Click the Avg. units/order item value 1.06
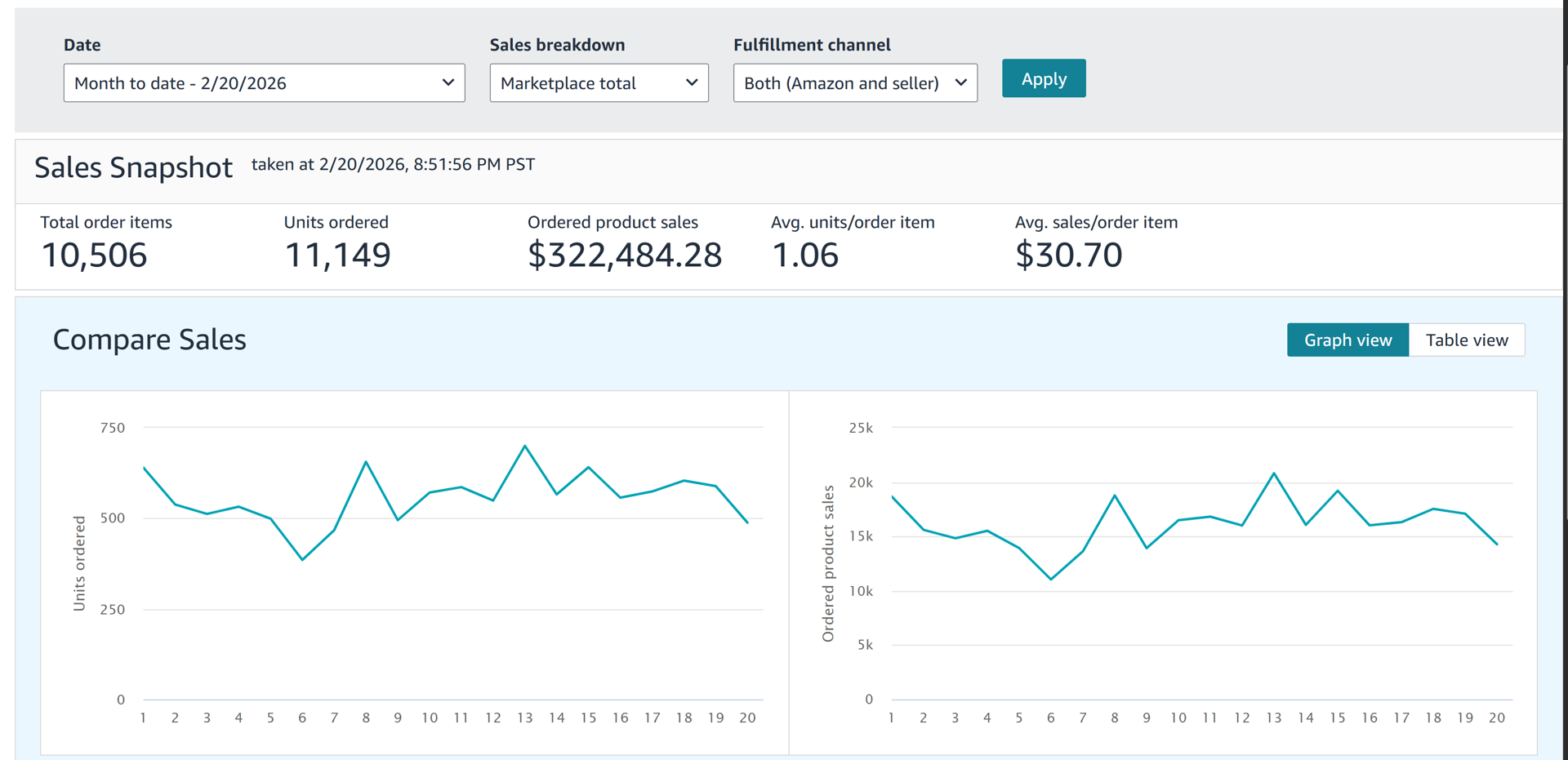This screenshot has width=1568, height=760. click(805, 256)
